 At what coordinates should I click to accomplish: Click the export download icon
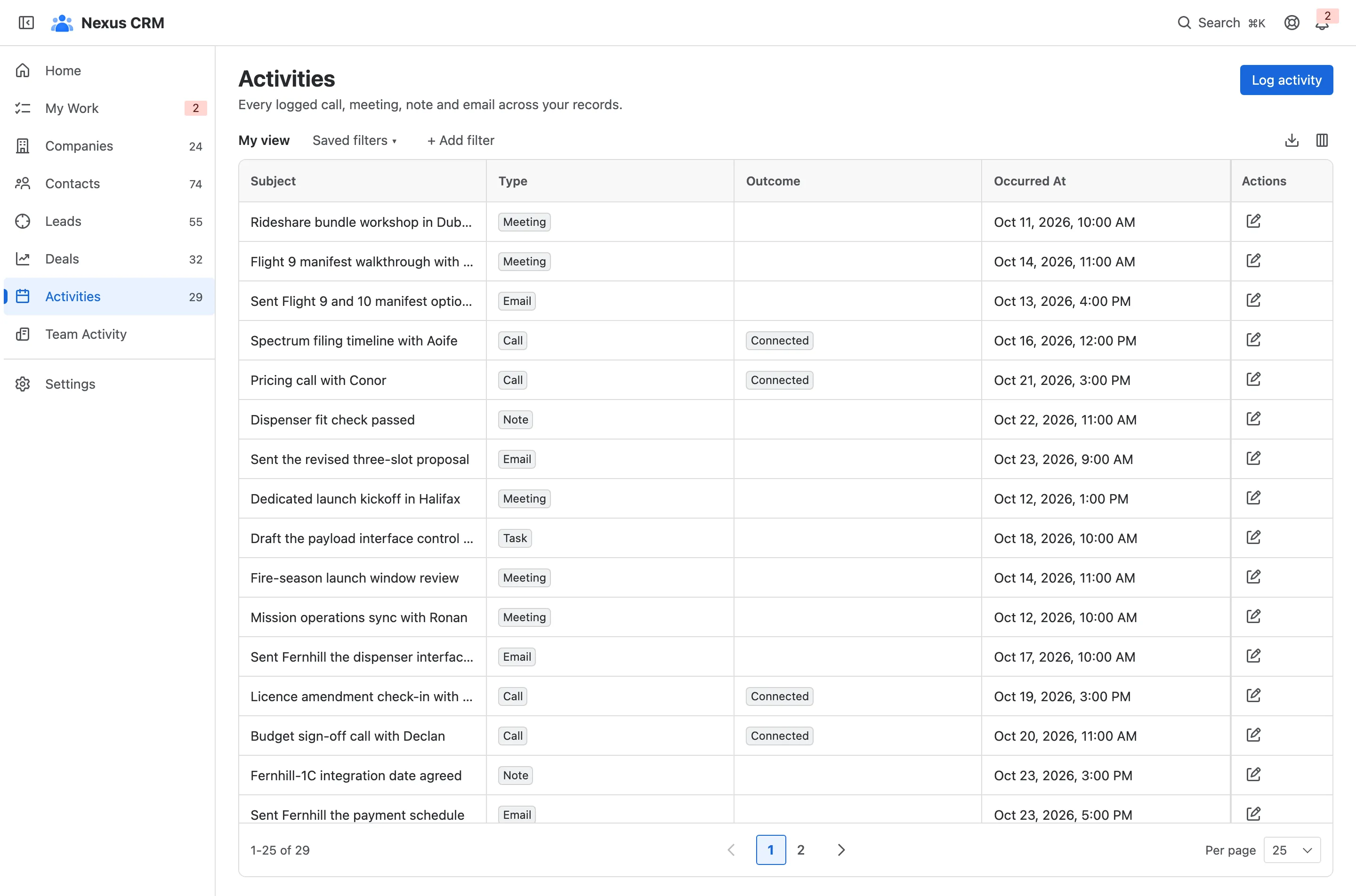tap(1291, 141)
